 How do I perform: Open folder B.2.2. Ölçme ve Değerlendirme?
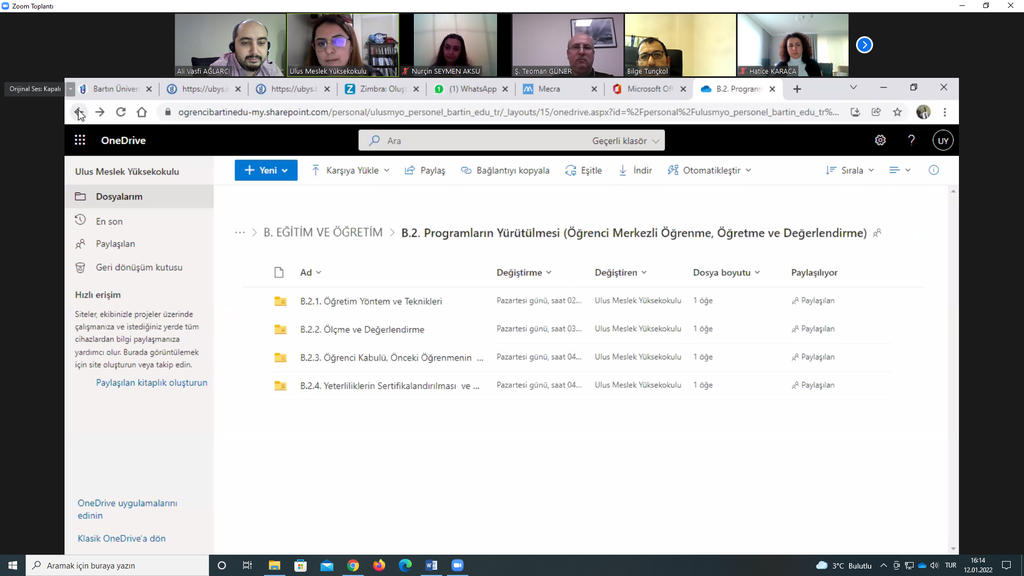362,329
